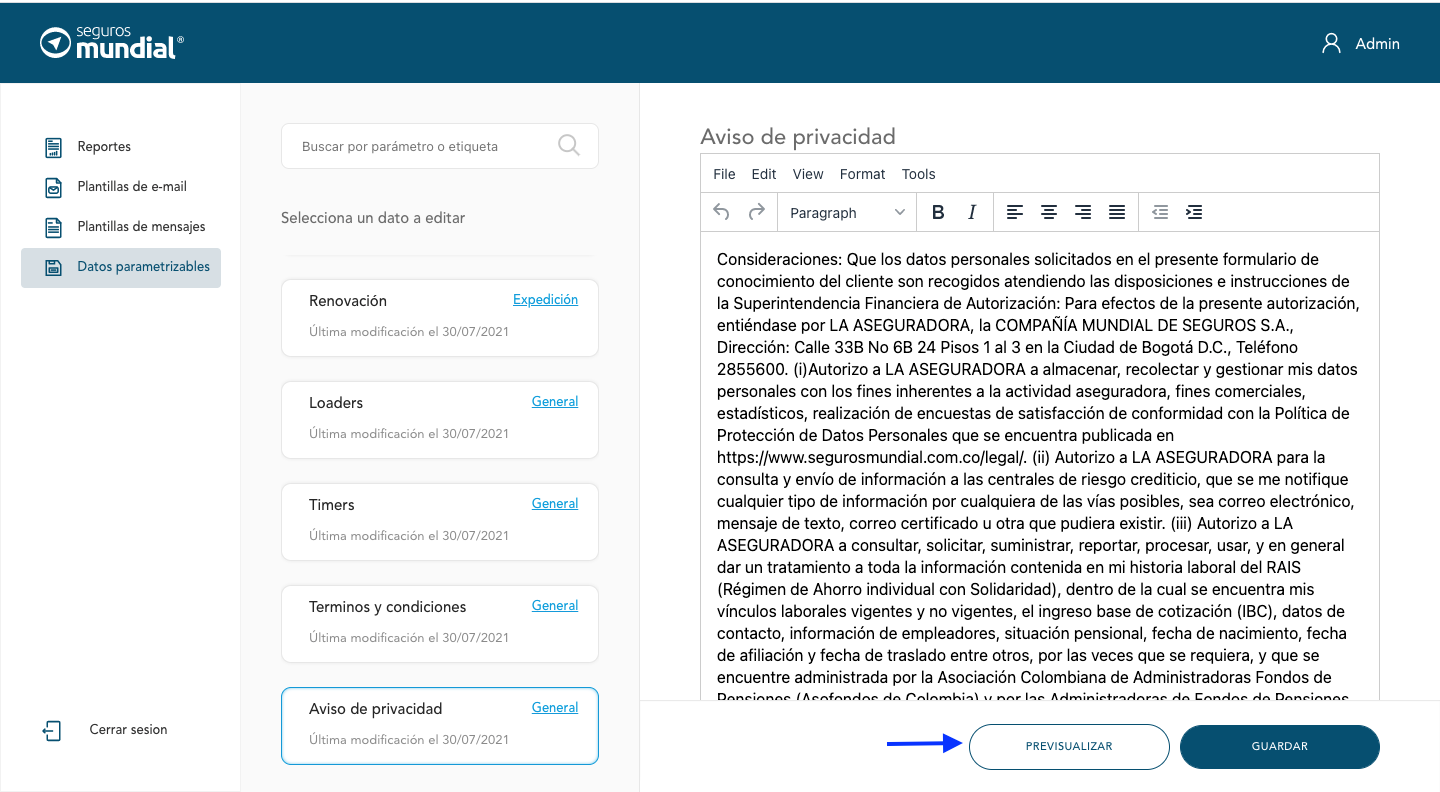Open the File menu in editor

(x=724, y=174)
